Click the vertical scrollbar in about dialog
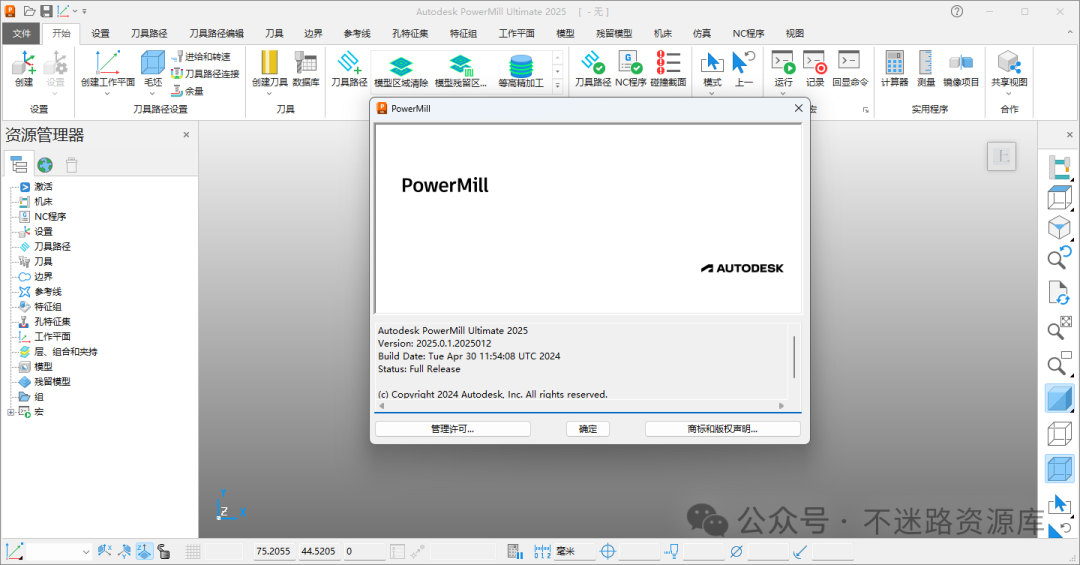Image resolution: width=1080 pixels, height=565 pixels. pos(794,358)
